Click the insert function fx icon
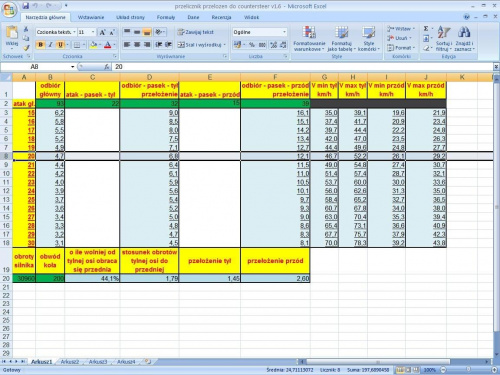This screenshot has width=500, height=375. (x=107, y=67)
